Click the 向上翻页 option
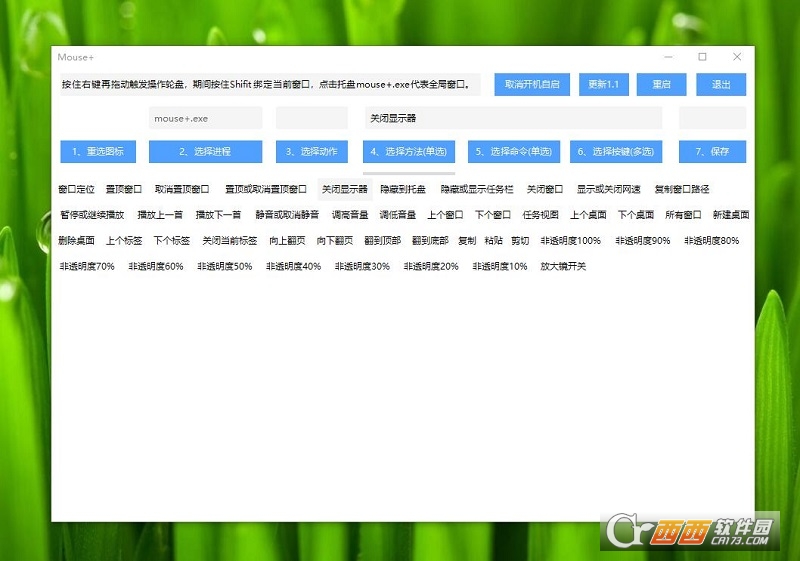Image resolution: width=800 pixels, height=561 pixels. click(287, 240)
